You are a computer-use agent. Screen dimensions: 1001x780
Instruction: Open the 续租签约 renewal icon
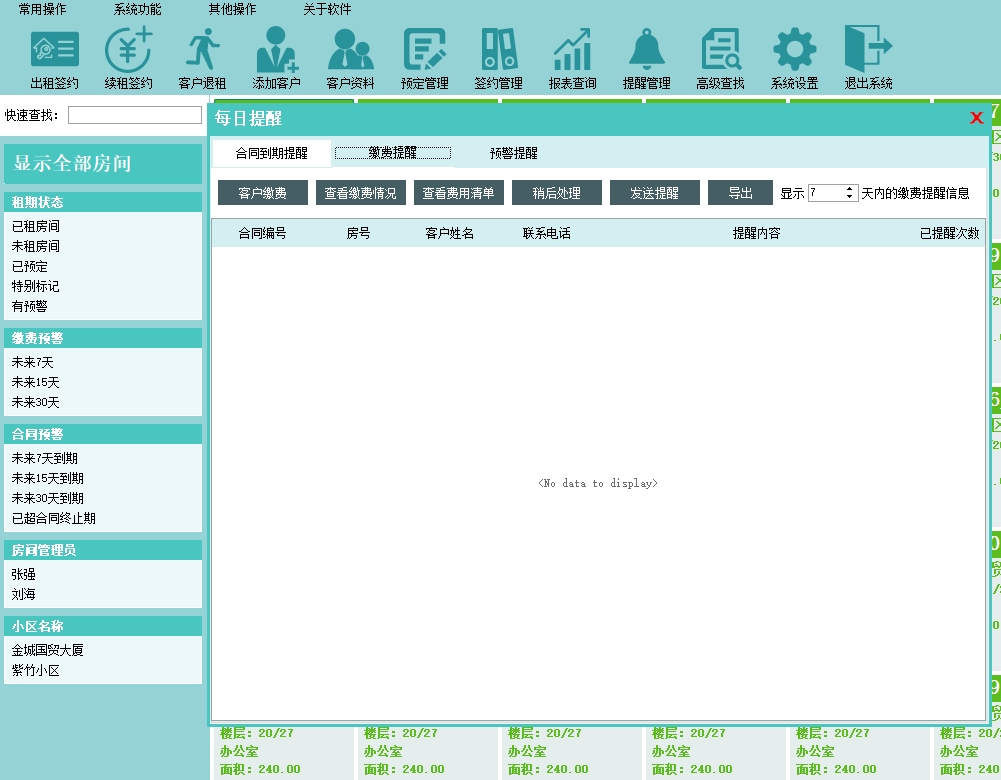point(129,50)
